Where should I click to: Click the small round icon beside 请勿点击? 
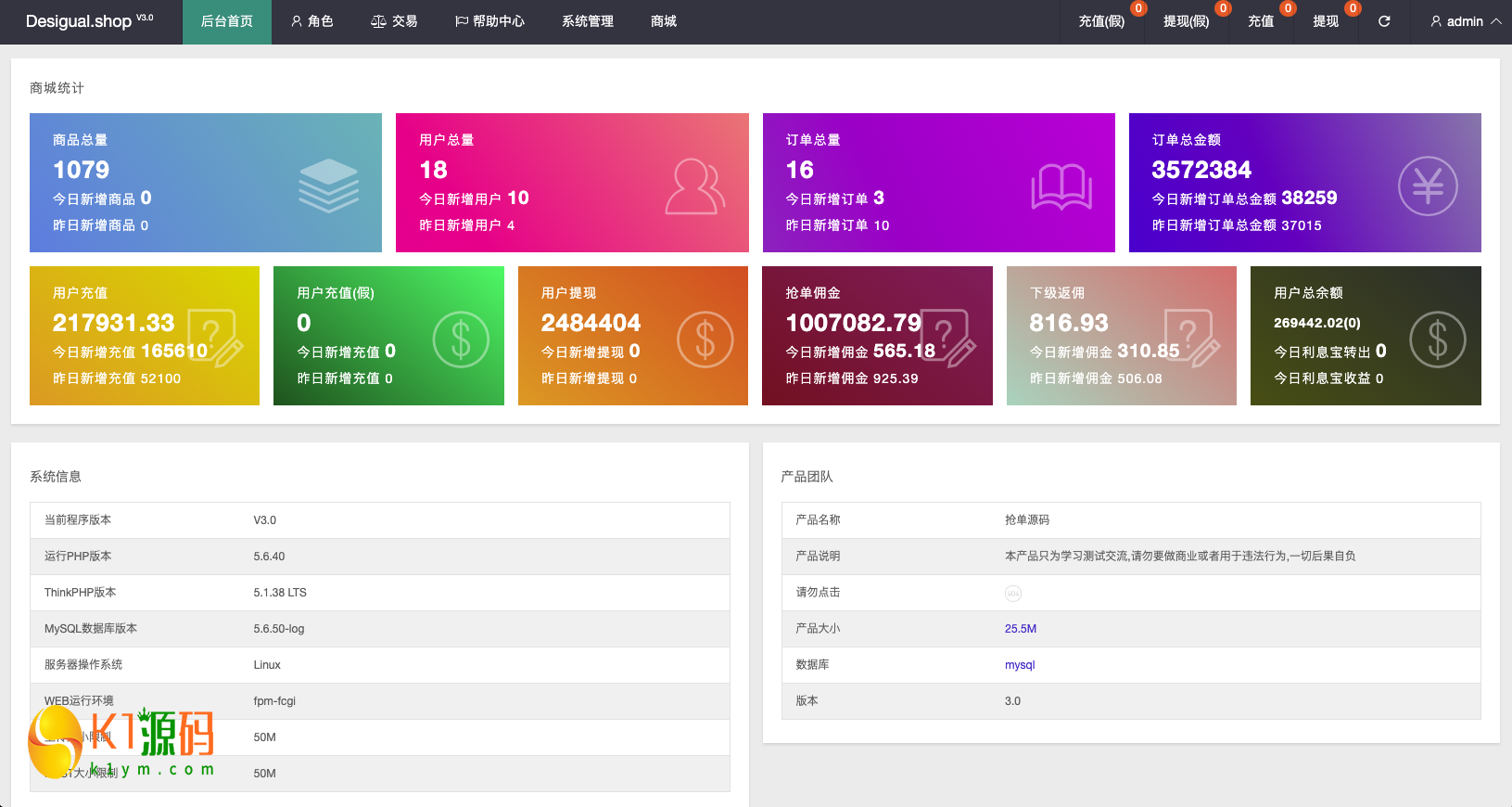1013,593
